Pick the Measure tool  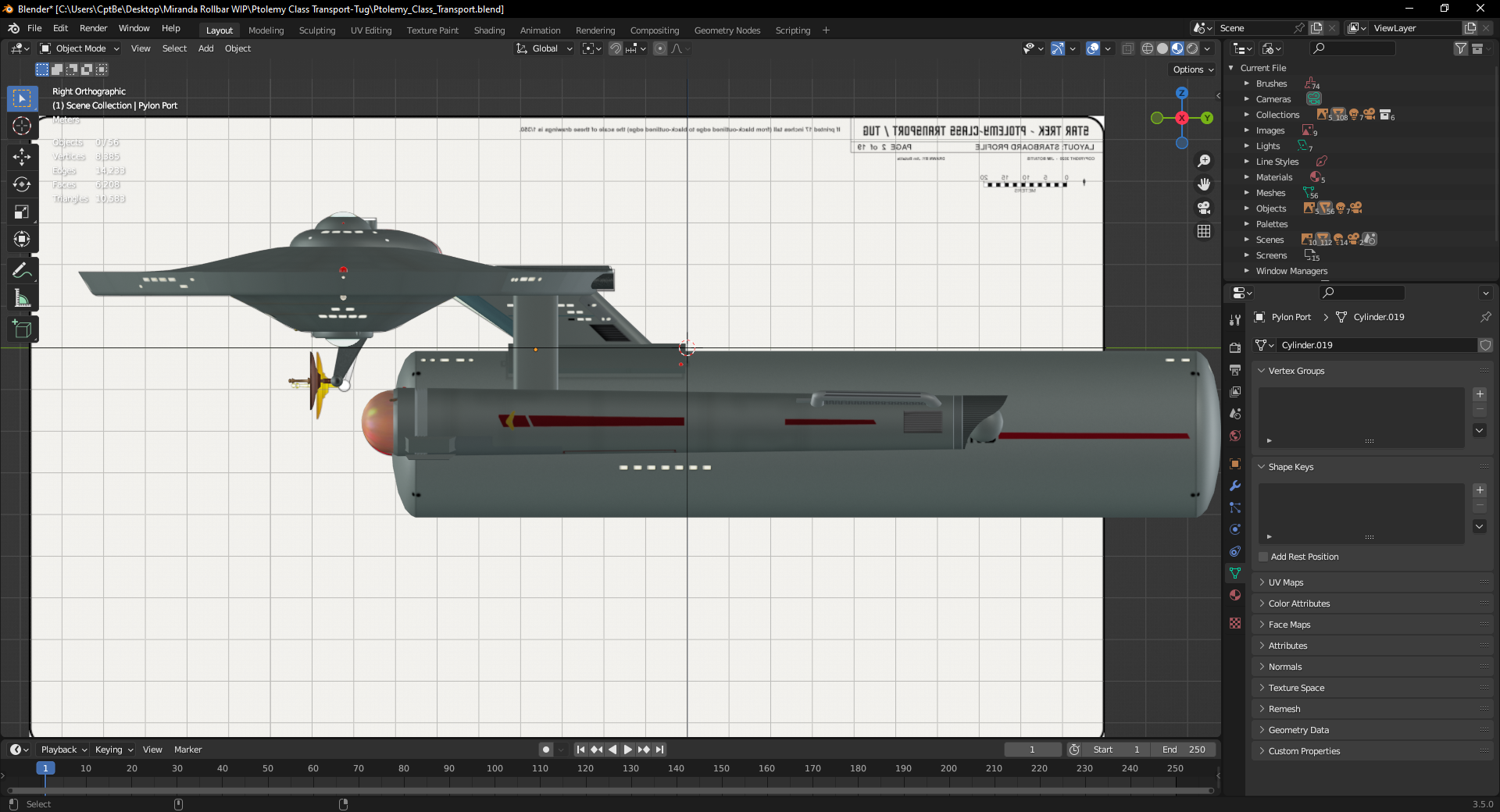pos(22,298)
